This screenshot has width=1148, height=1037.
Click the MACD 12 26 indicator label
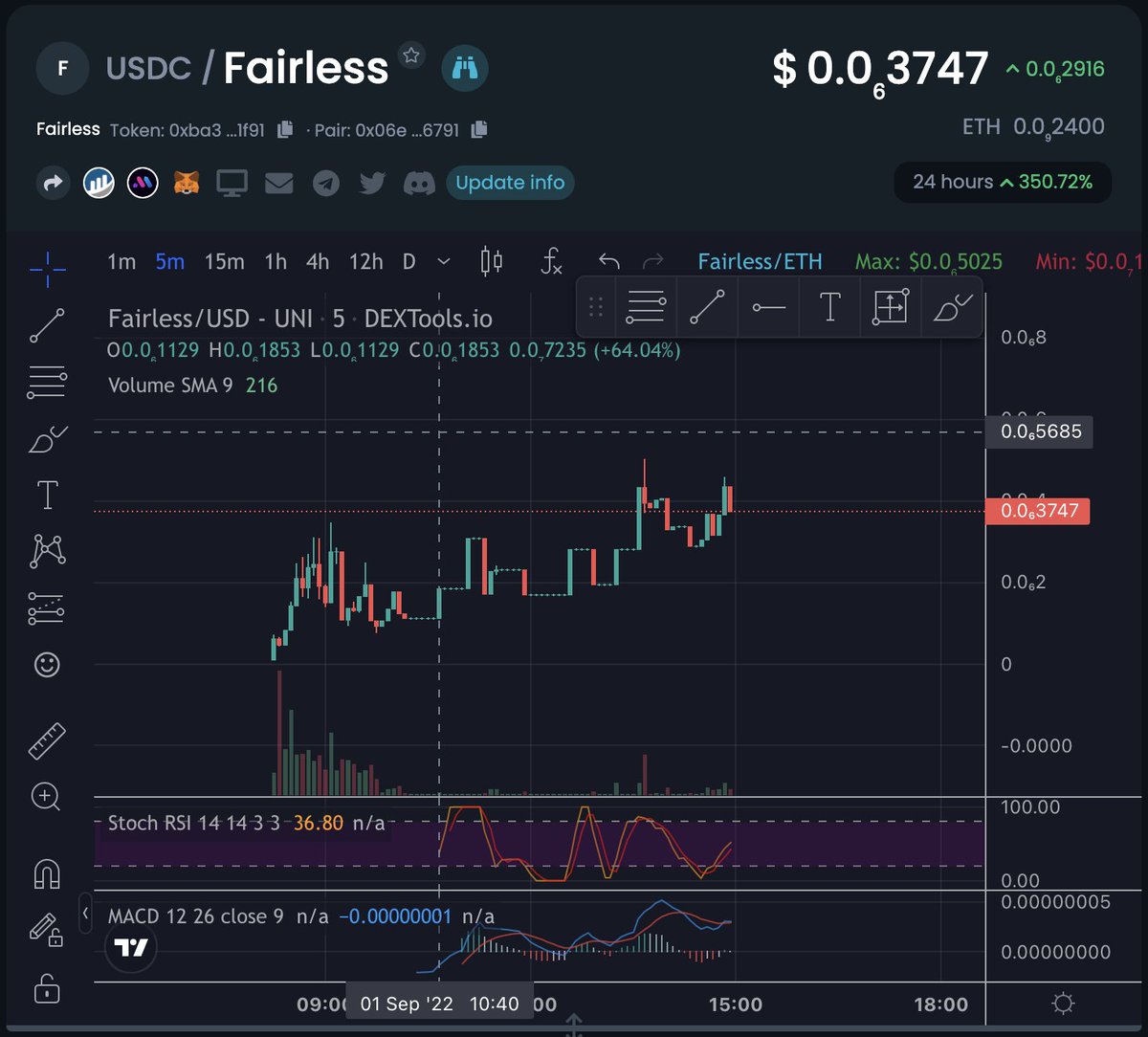[196, 916]
